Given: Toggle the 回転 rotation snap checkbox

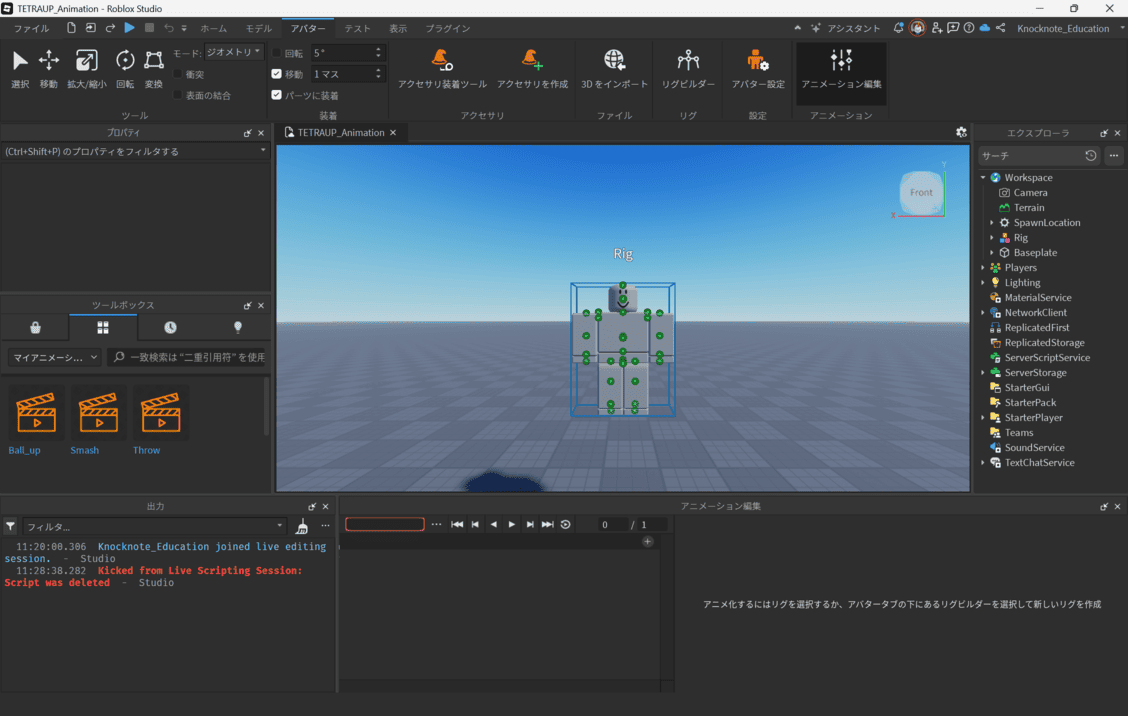Looking at the screenshot, I should (277, 53).
